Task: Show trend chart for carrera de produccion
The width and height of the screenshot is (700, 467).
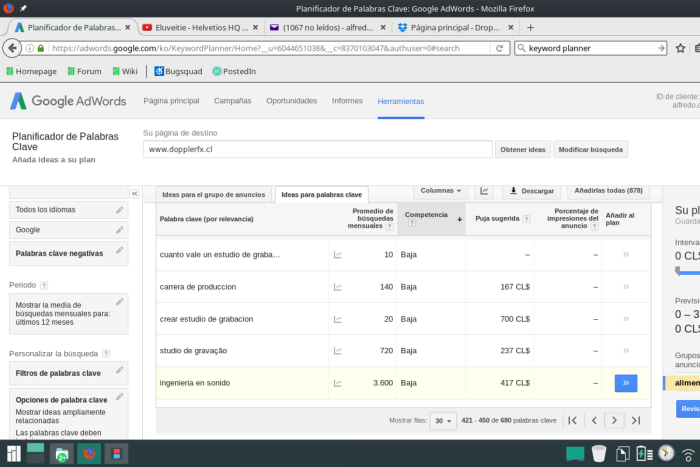Action: pos(338,287)
